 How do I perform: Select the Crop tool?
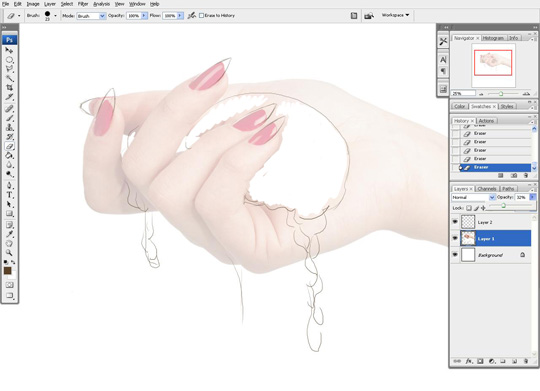coord(9,88)
